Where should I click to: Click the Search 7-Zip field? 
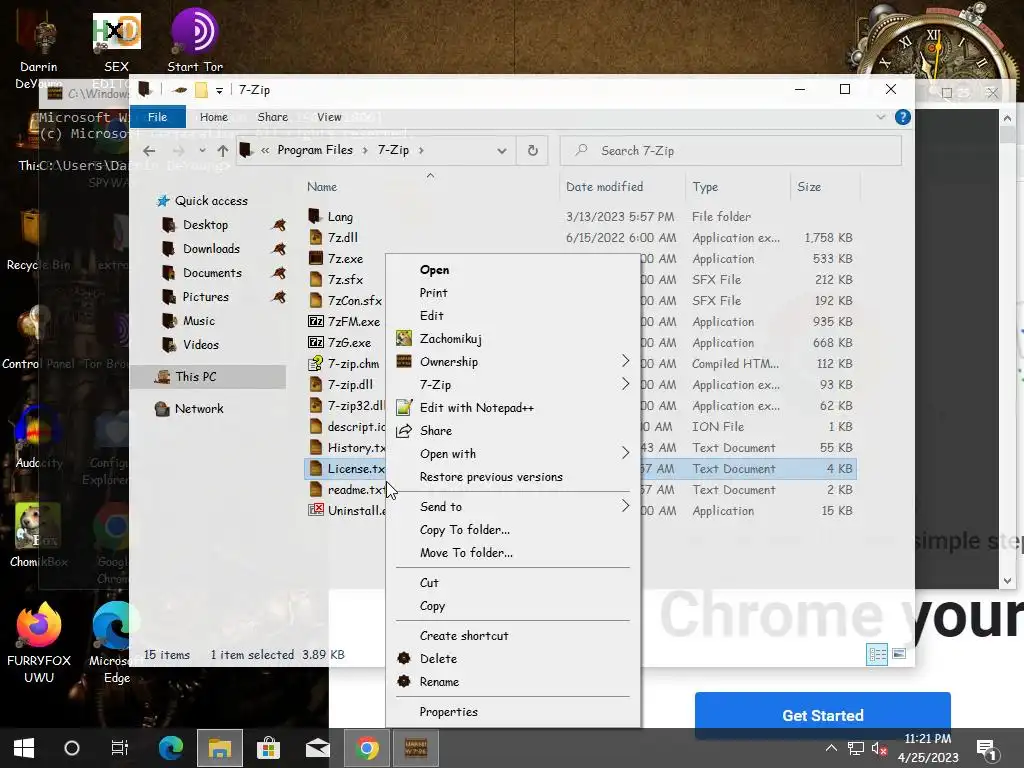tap(731, 151)
